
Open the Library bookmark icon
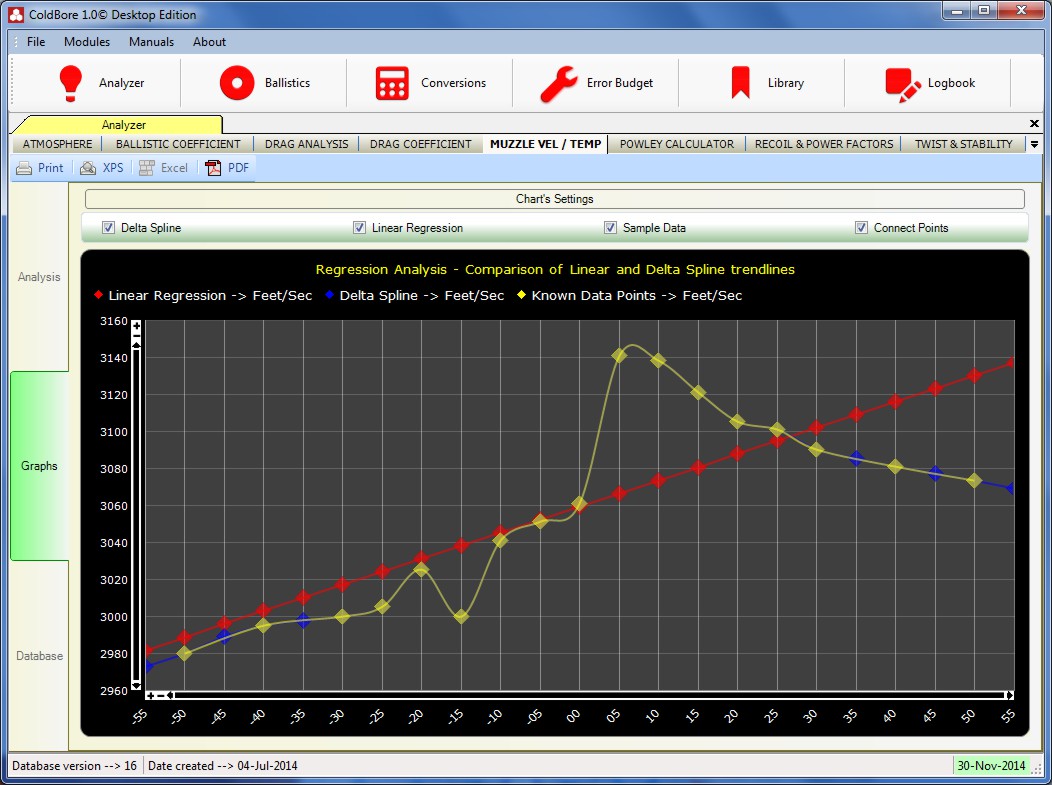tap(741, 83)
